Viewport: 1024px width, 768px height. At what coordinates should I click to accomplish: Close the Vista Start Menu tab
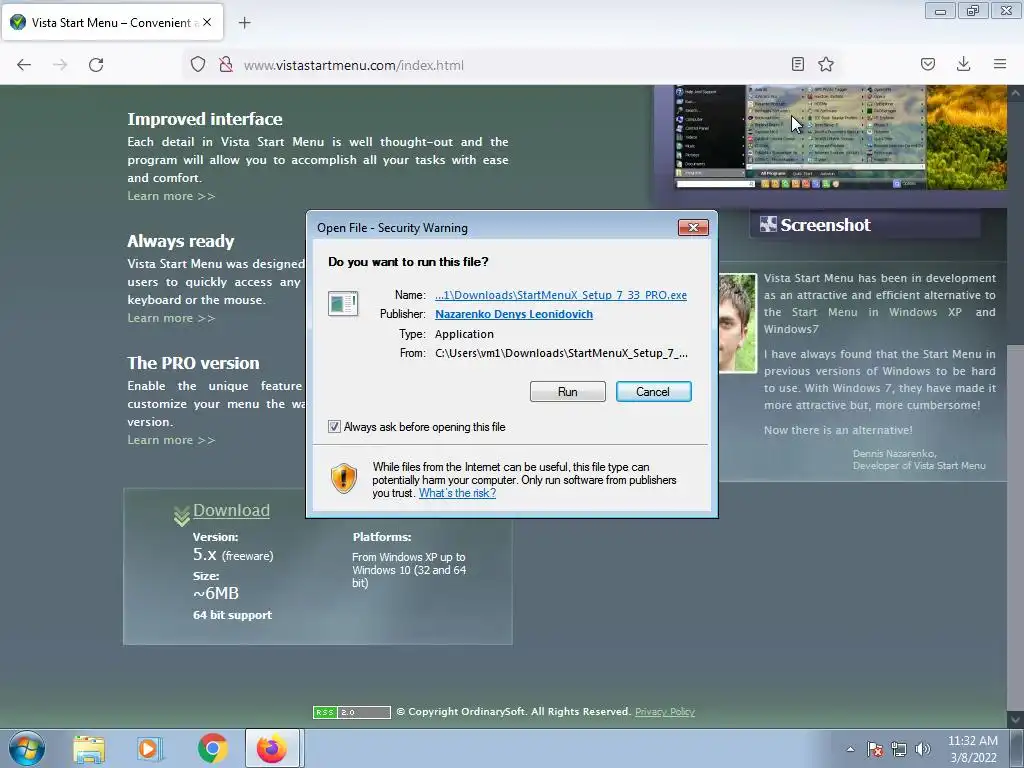click(207, 22)
